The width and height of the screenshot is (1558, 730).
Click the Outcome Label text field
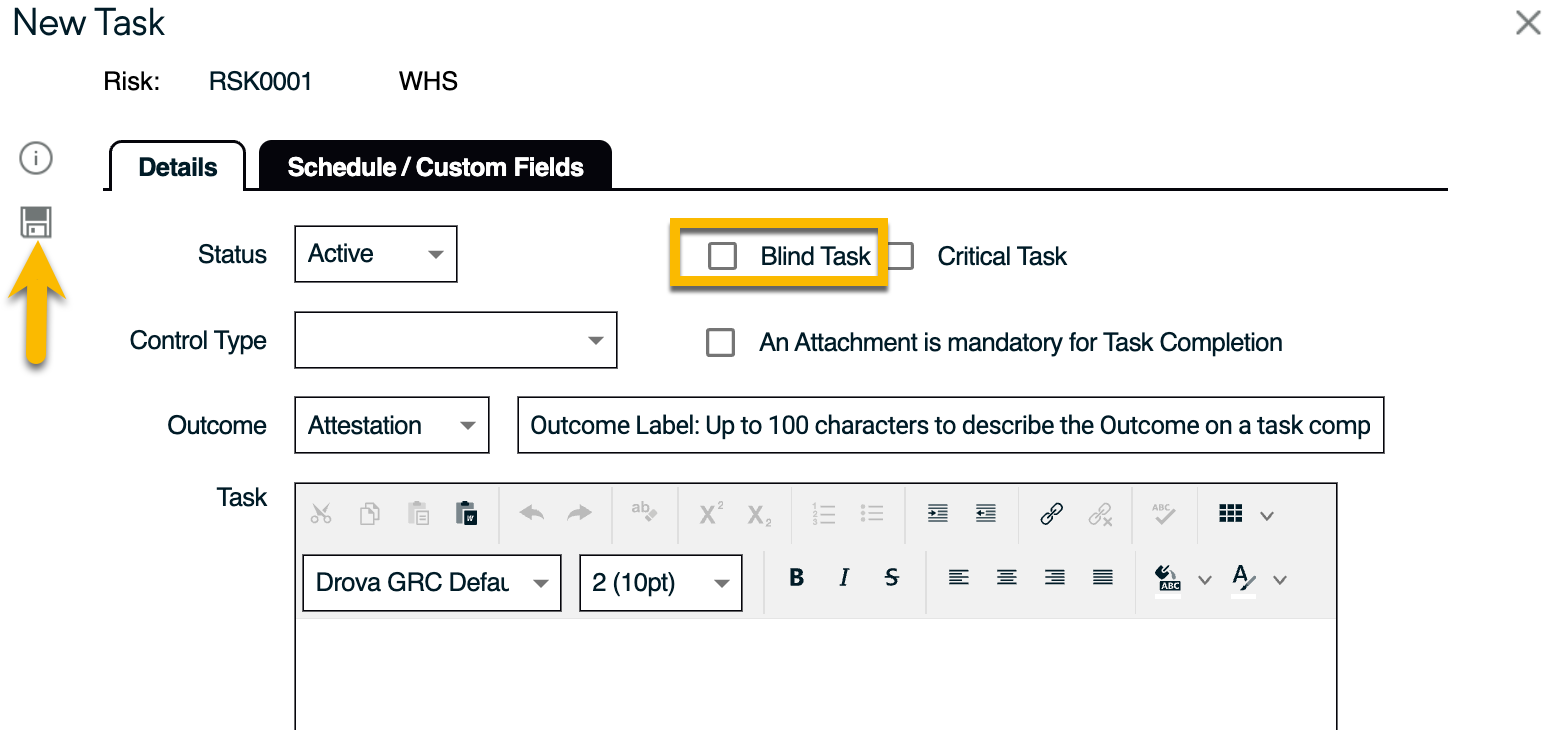tap(949, 425)
